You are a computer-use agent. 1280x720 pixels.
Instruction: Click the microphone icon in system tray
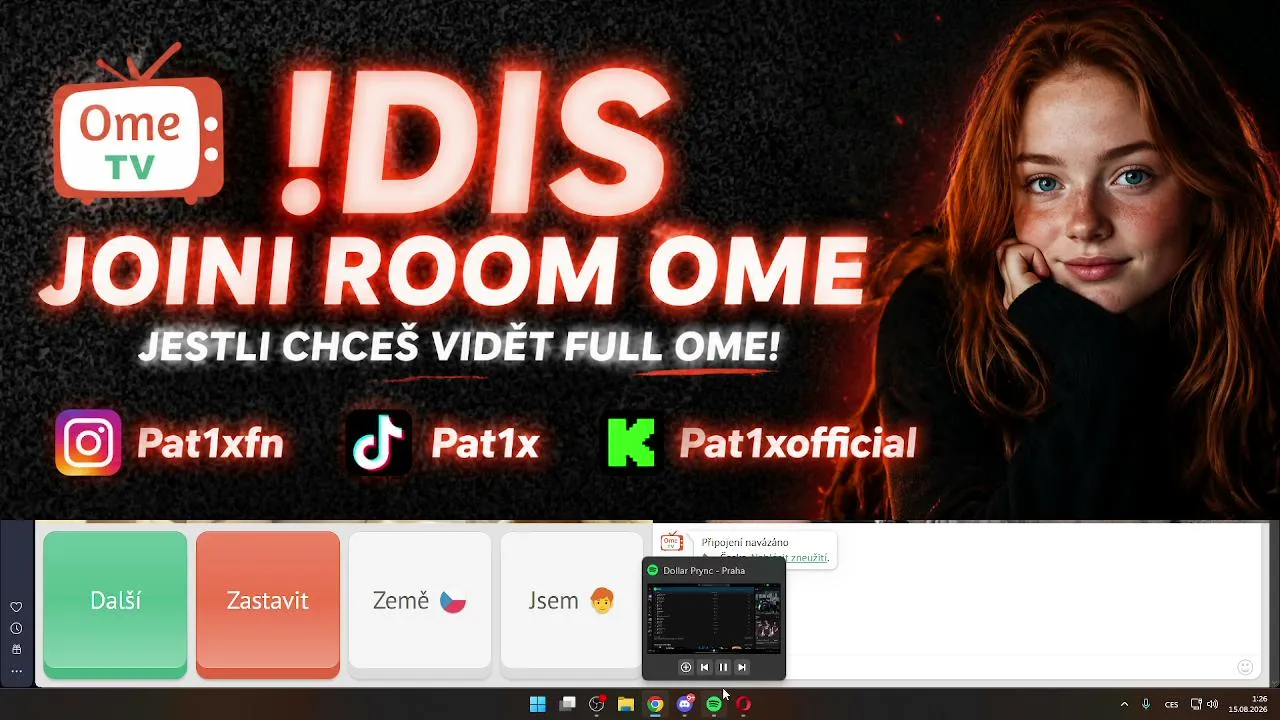click(x=1146, y=704)
